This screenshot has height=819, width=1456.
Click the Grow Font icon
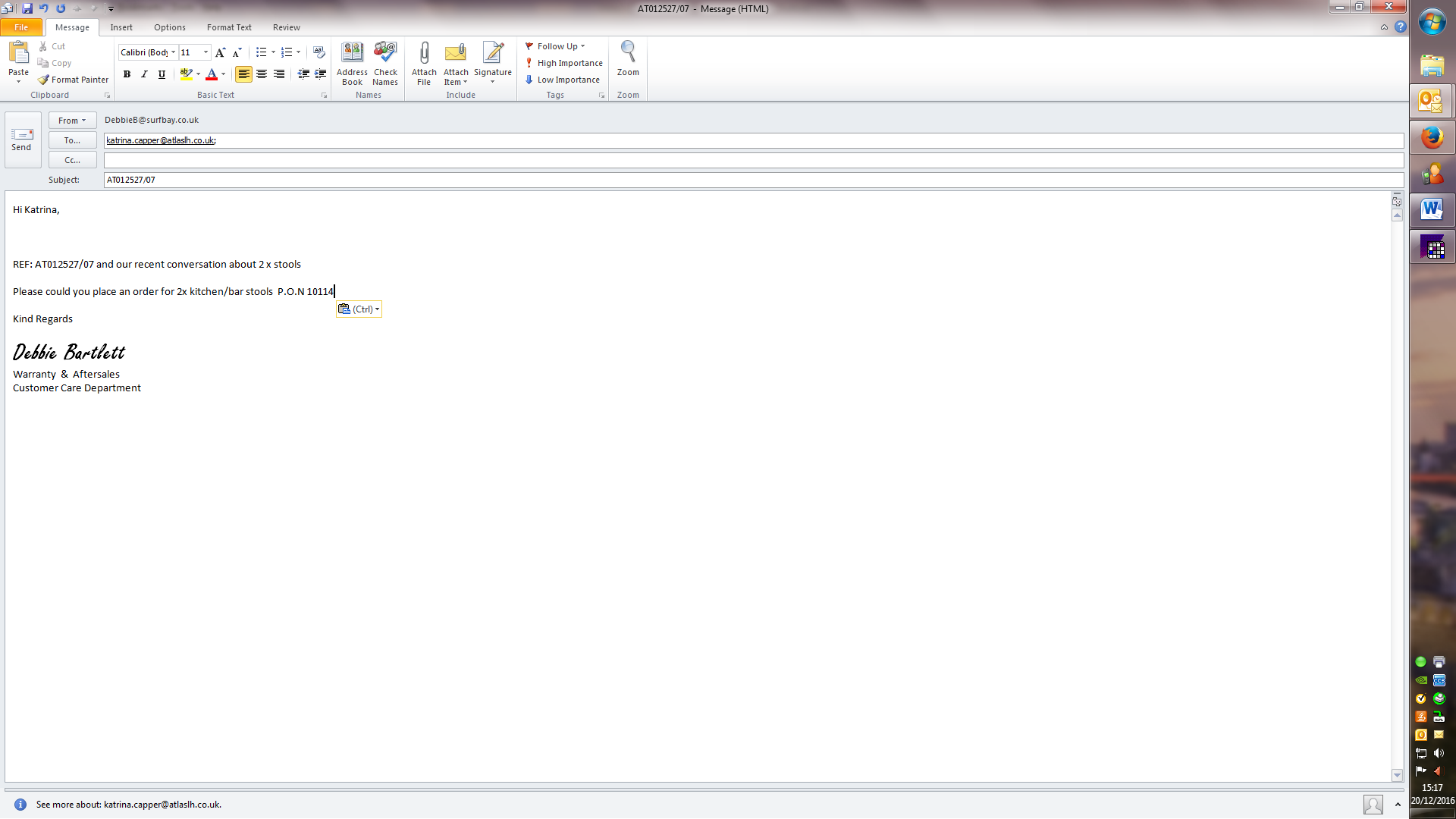click(x=220, y=52)
